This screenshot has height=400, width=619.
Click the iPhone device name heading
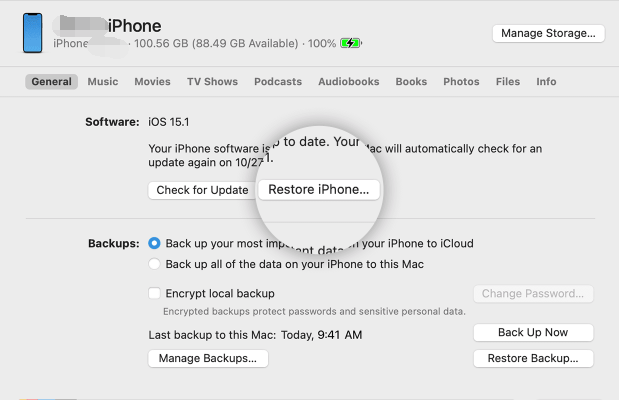134,26
